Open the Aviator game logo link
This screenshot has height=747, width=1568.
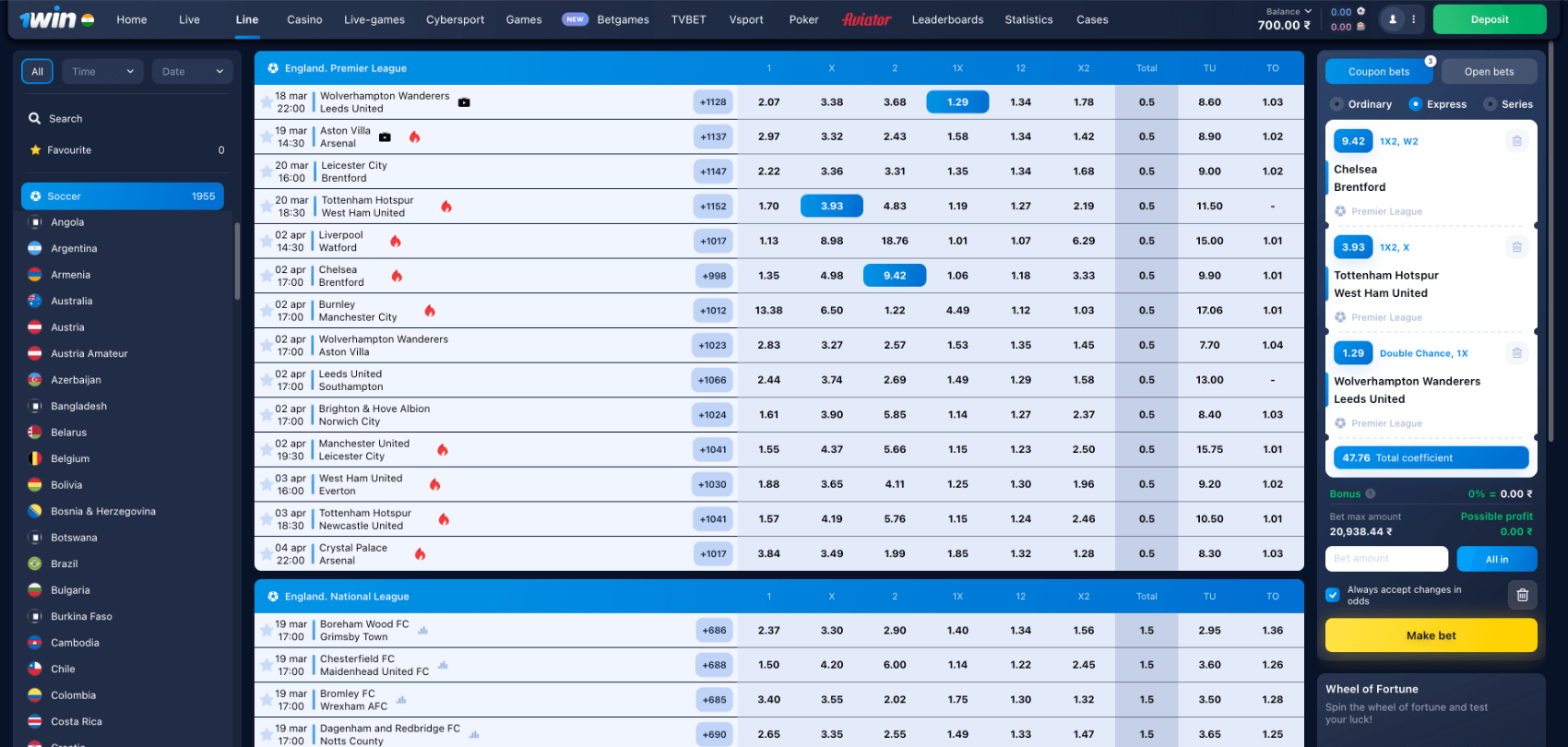tap(866, 19)
